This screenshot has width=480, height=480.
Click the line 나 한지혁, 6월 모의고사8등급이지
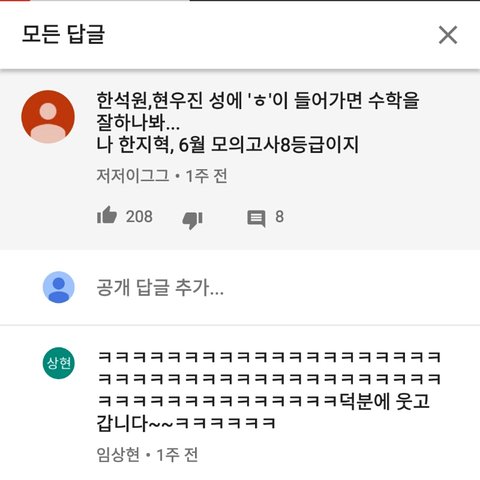point(227,145)
